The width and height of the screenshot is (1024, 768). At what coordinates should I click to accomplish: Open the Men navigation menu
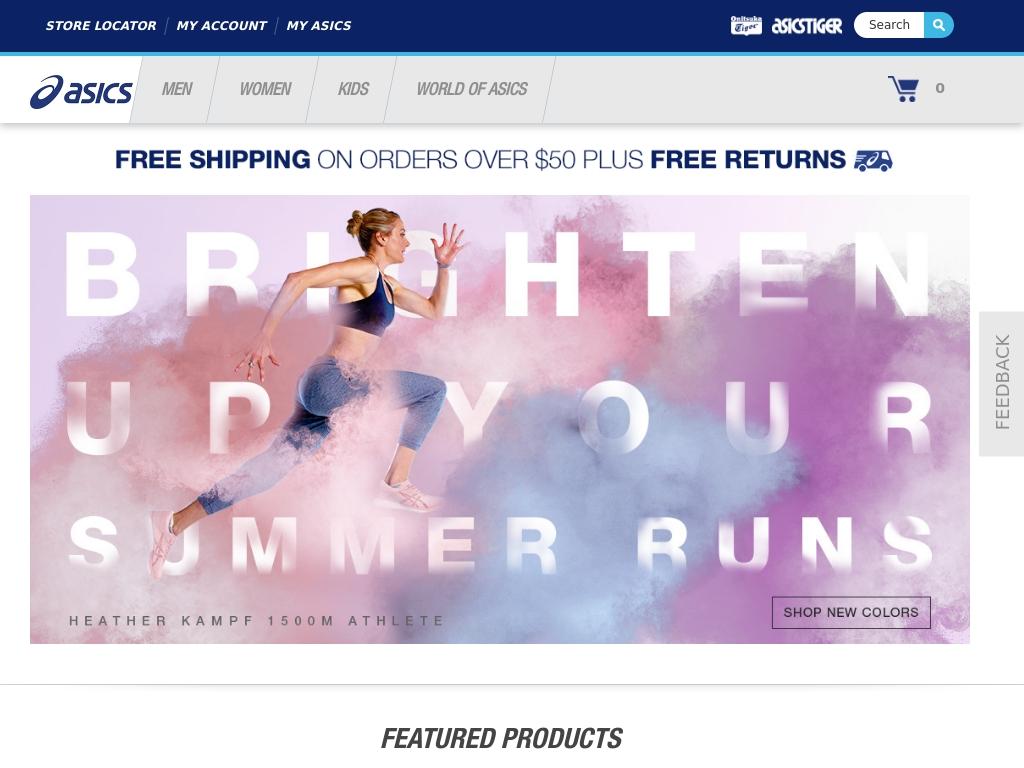(x=176, y=89)
